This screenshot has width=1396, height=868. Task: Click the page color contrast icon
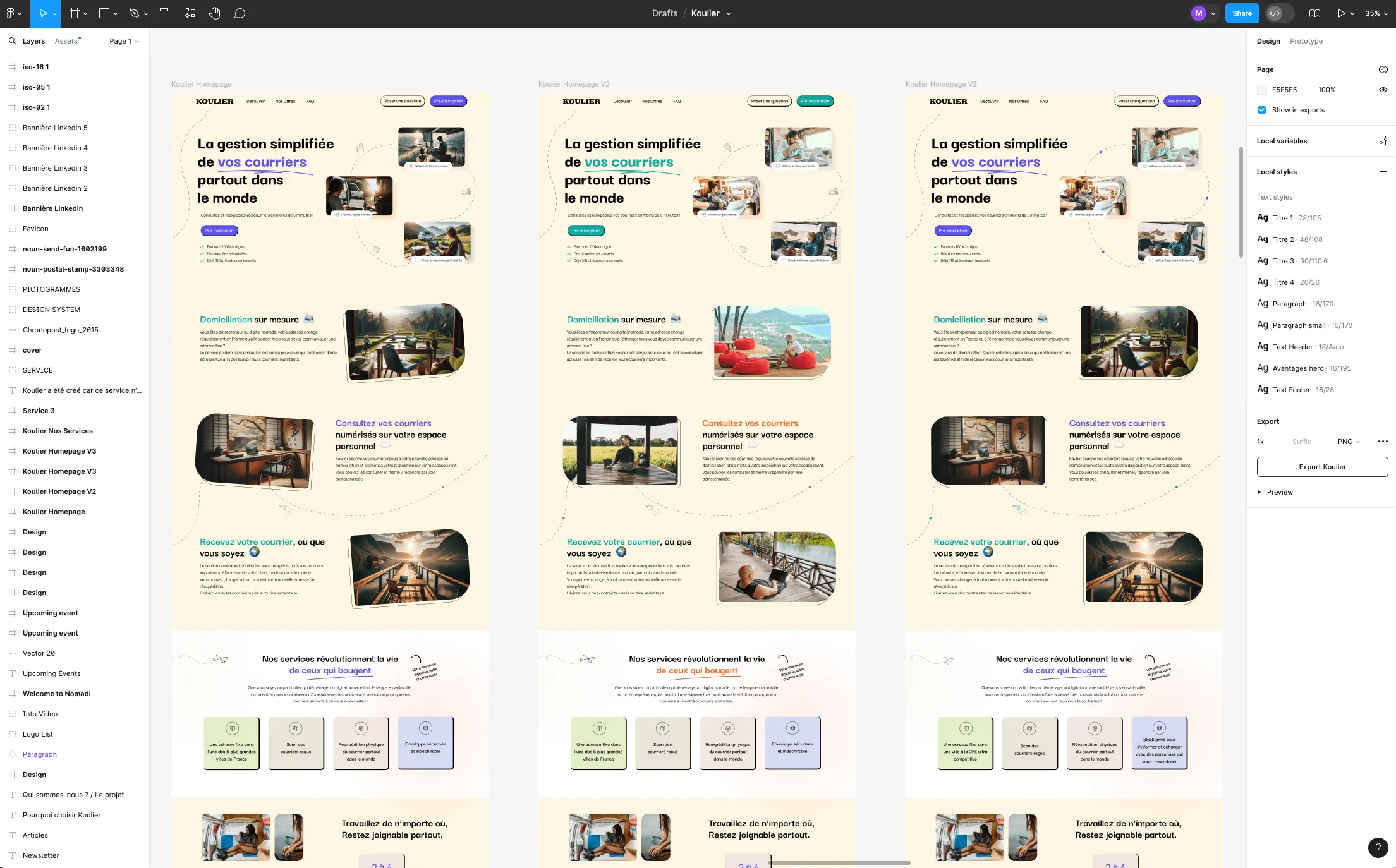1383,69
